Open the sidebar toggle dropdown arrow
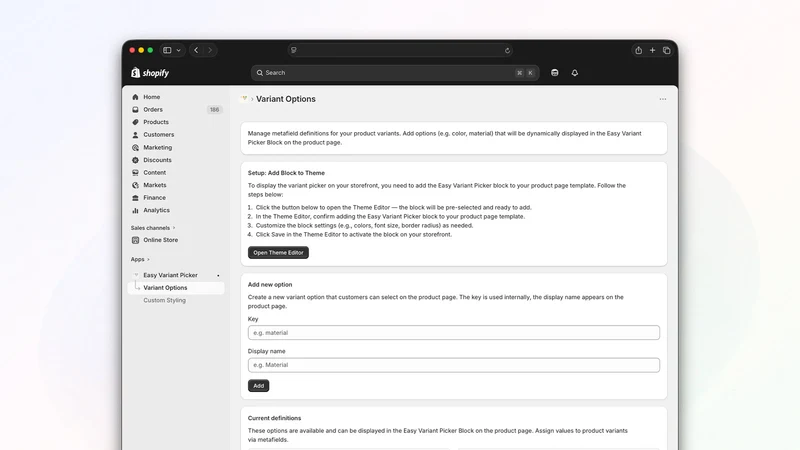 pos(178,50)
